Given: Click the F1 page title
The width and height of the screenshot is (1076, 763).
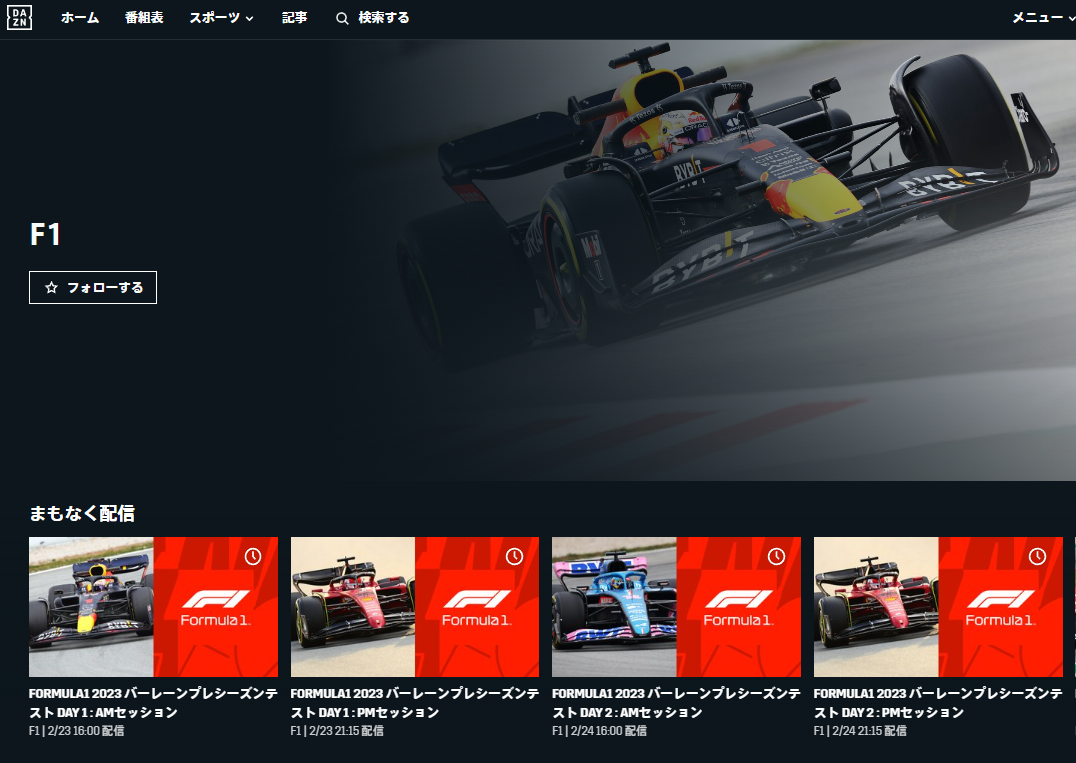Looking at the screenshot, I should 45,235.
